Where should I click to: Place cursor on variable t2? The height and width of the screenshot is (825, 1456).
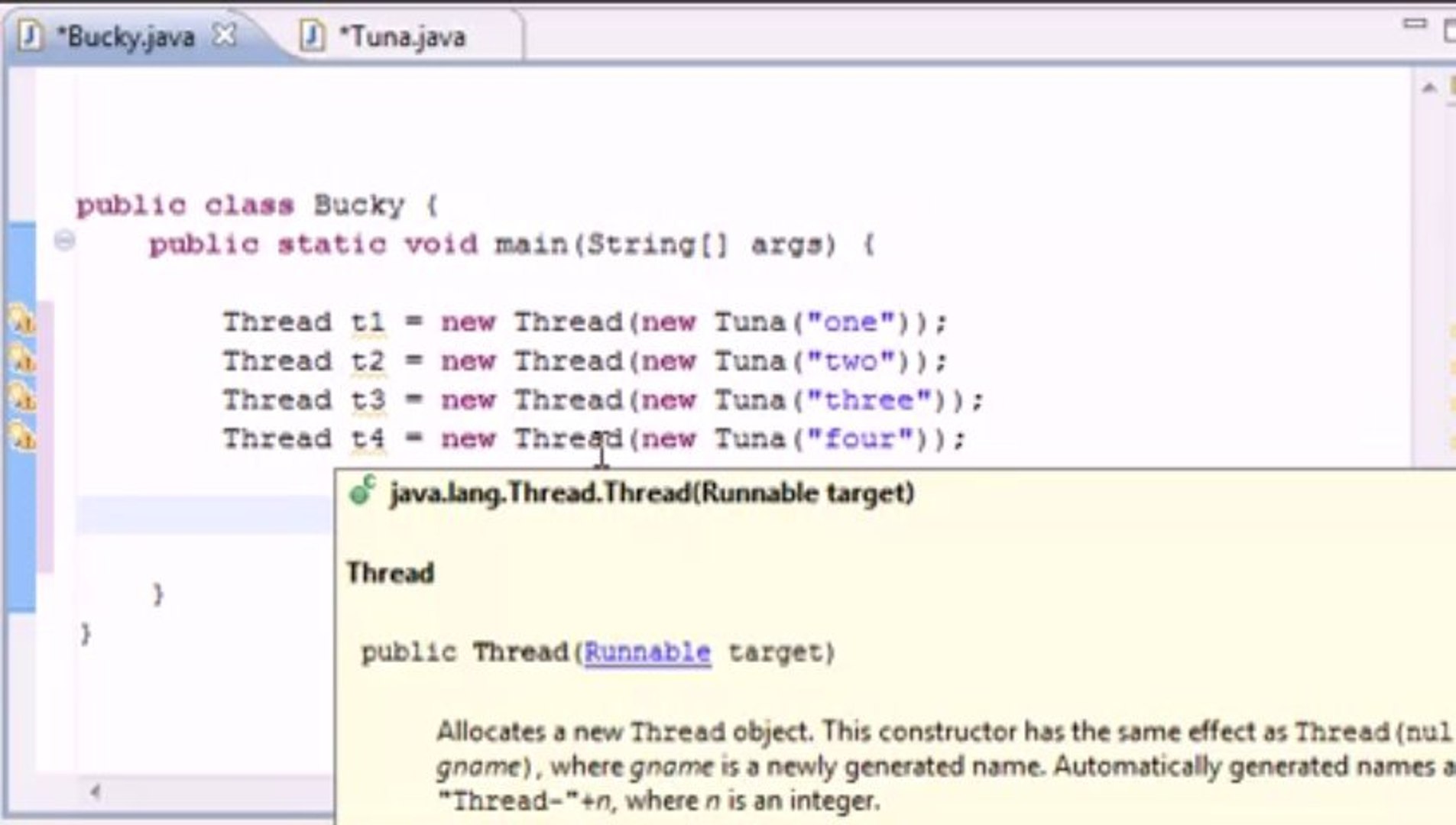coord(368,361)
